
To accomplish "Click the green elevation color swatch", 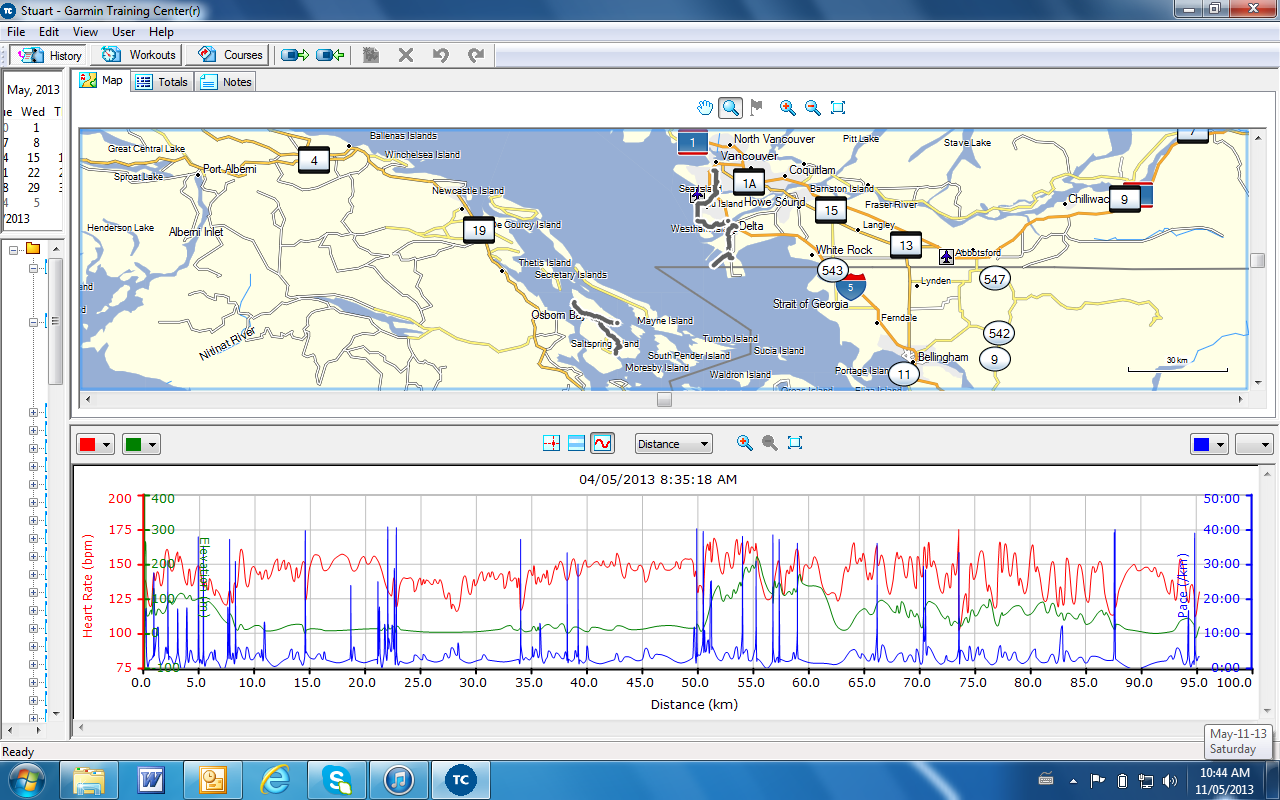I will 133,445.
